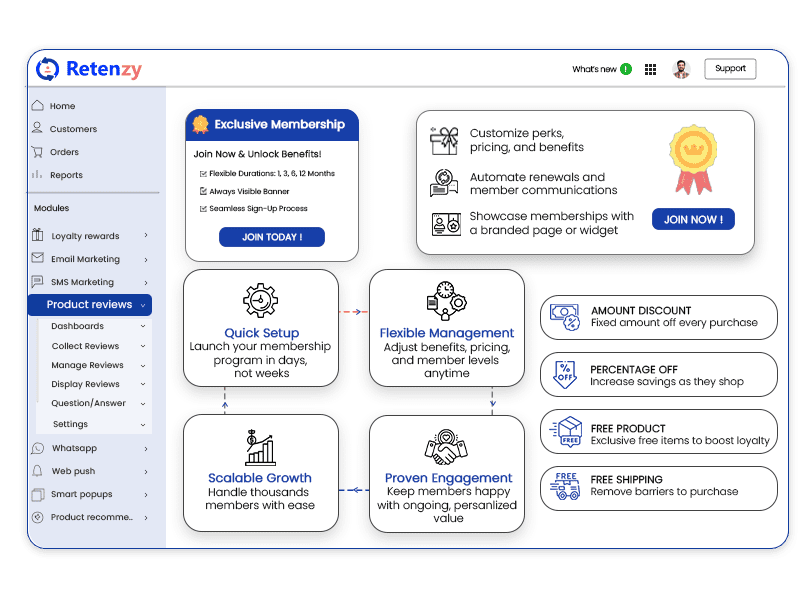Click the green What's new notification badge
Image resolution: width=800 pixels, height=600 pixels.
626,69
